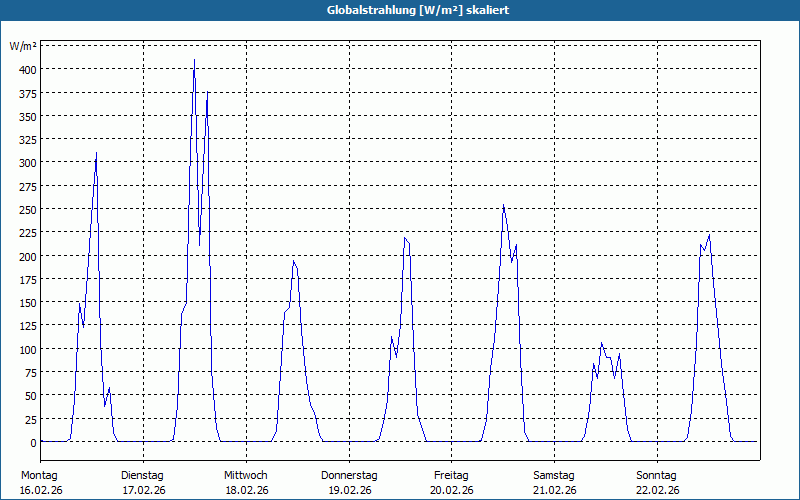
Task: Click Tuesday's highest radiation peak above 400
Action: [x=194, y=60]
